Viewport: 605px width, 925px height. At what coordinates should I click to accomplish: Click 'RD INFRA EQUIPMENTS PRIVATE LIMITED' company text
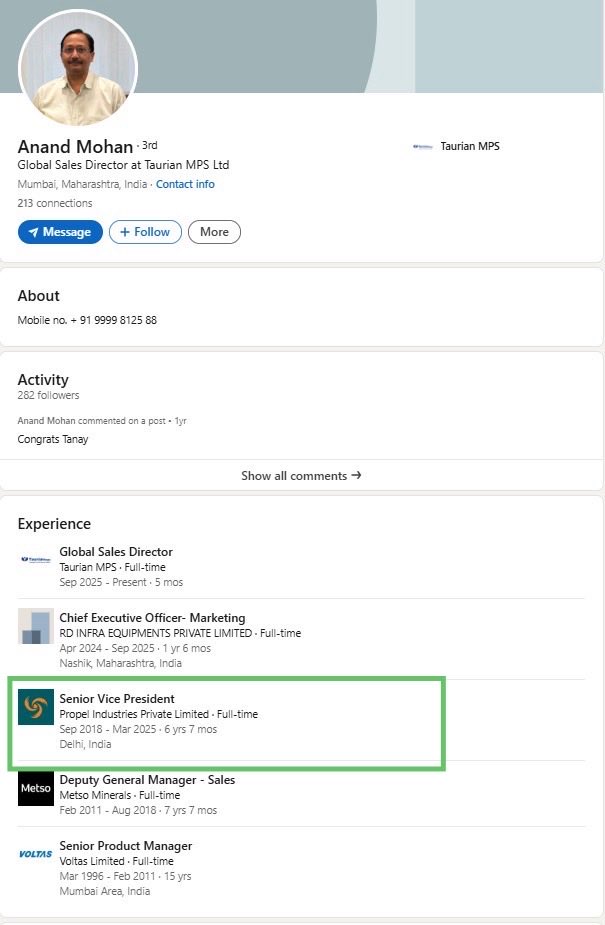click(x=156, y=633)
